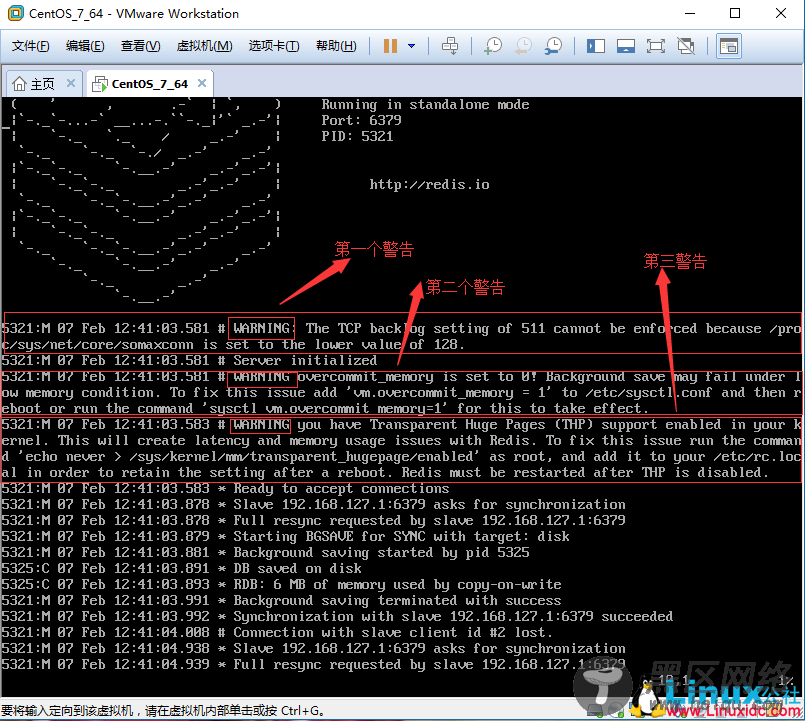Close the CentOS_7_64 tab
Viewport: 805px width, 721px height.
(202, 83)
